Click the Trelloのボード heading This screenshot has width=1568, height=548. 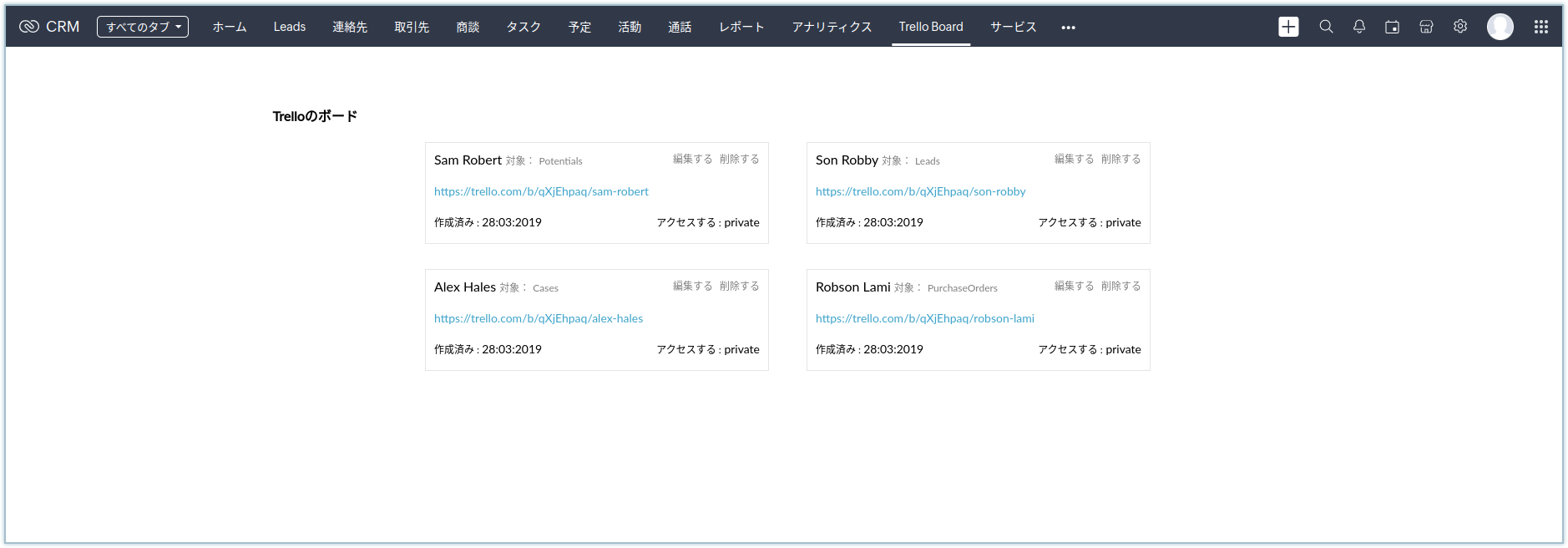click(315, 116)
